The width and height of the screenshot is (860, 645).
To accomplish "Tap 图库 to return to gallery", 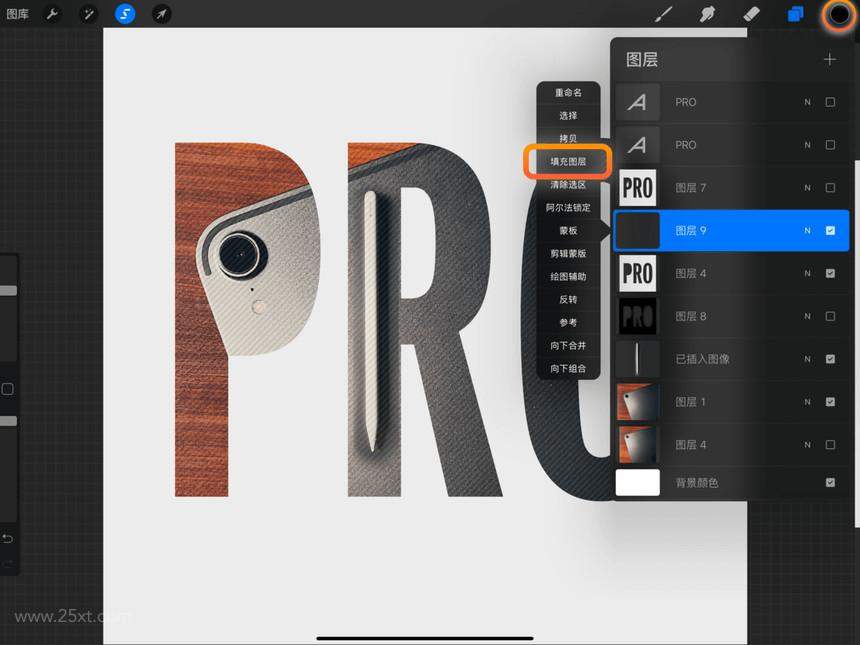I will (18, 14).
